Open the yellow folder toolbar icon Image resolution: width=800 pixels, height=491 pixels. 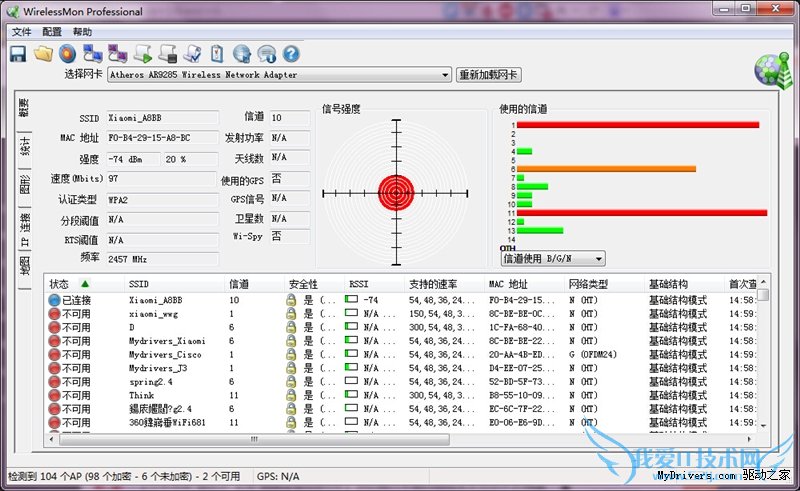[x=43, y=53]
